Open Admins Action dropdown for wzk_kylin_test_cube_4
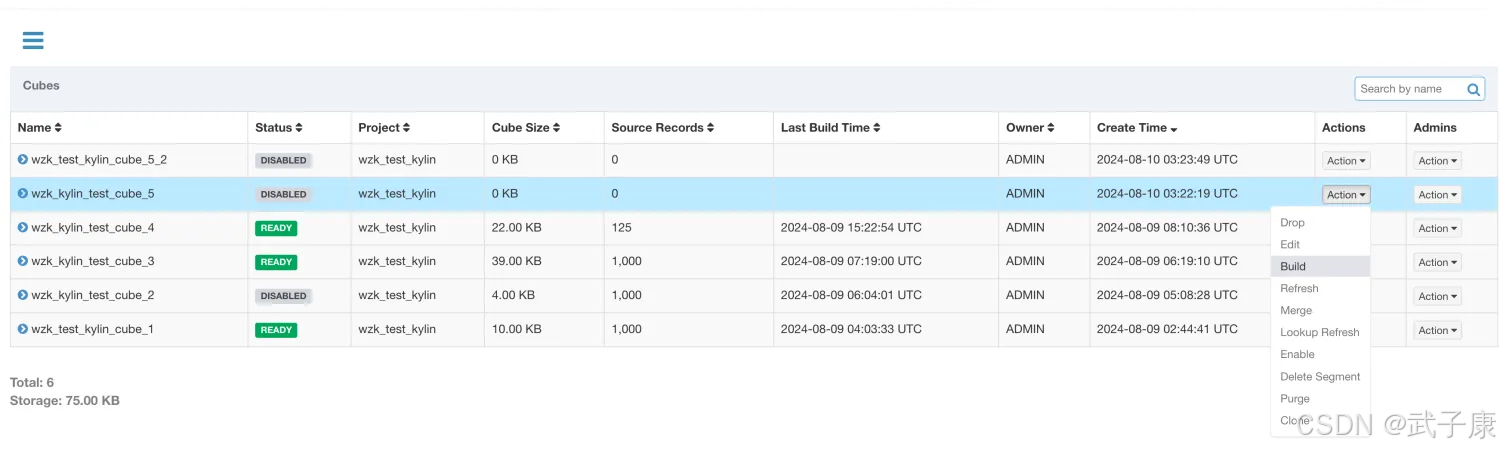Screen dimensions: 1500x451 pyautogui.click(x=1437, y=229)
